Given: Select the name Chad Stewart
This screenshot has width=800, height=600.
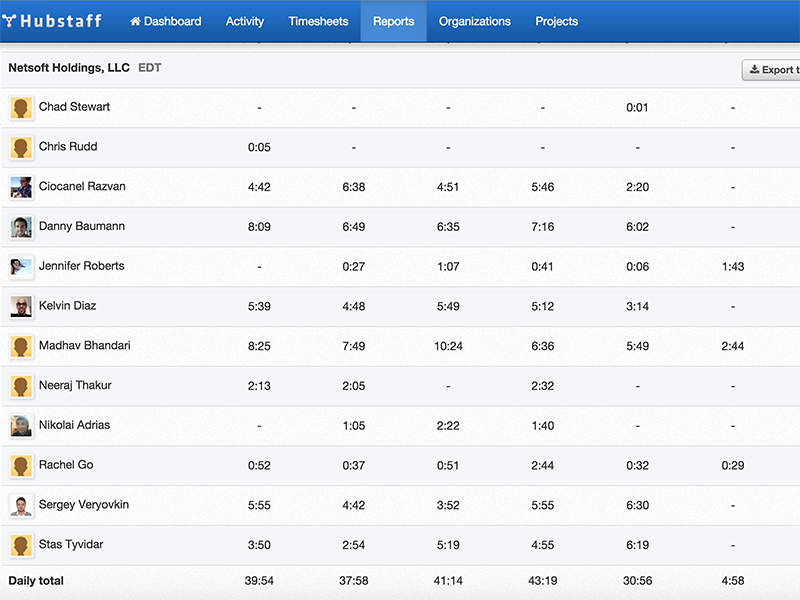Looking at the screenshot, I should tap(74, 107).
